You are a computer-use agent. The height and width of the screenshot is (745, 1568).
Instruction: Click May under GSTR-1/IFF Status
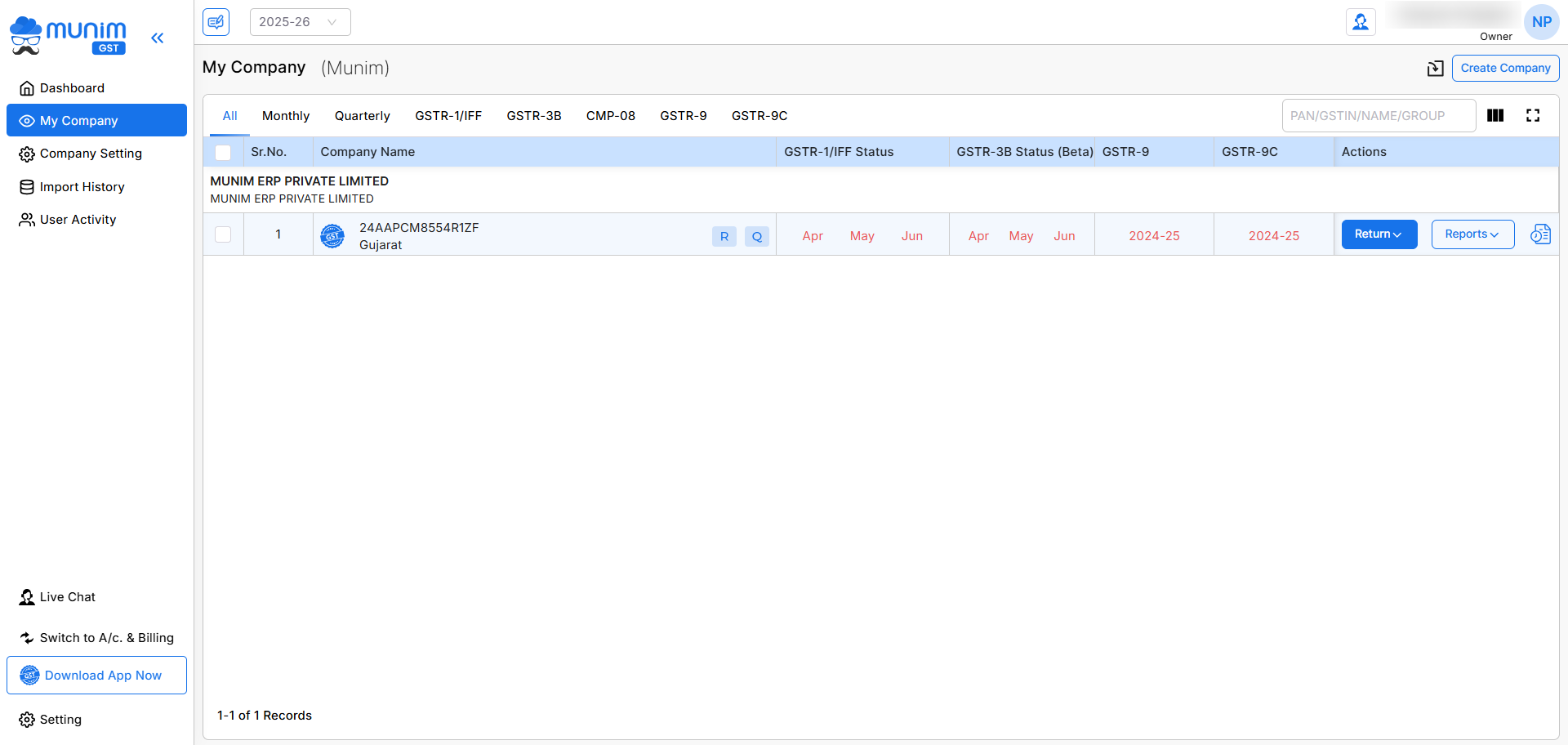pyautogui.click(x=862, y=236)
